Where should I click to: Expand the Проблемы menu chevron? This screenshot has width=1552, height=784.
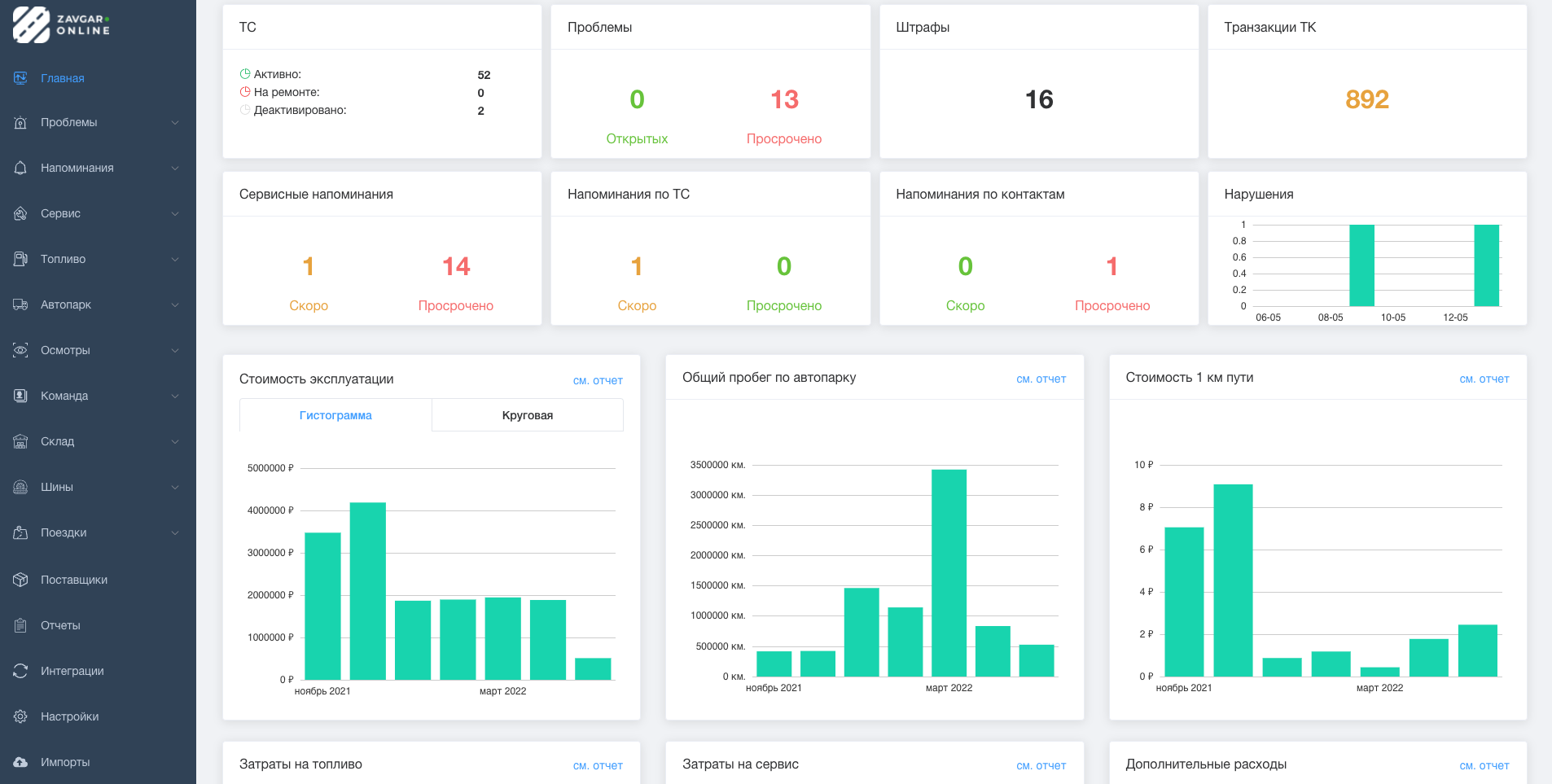point(174,122)
